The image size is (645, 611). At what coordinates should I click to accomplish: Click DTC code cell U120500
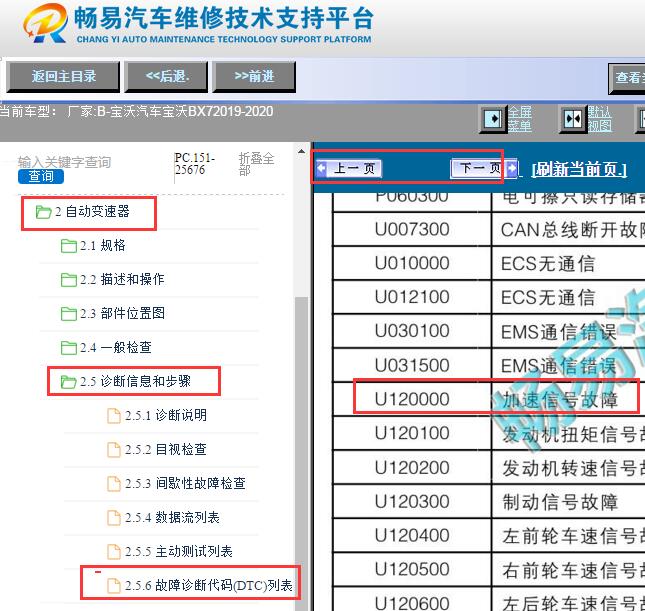coord(412,569)
